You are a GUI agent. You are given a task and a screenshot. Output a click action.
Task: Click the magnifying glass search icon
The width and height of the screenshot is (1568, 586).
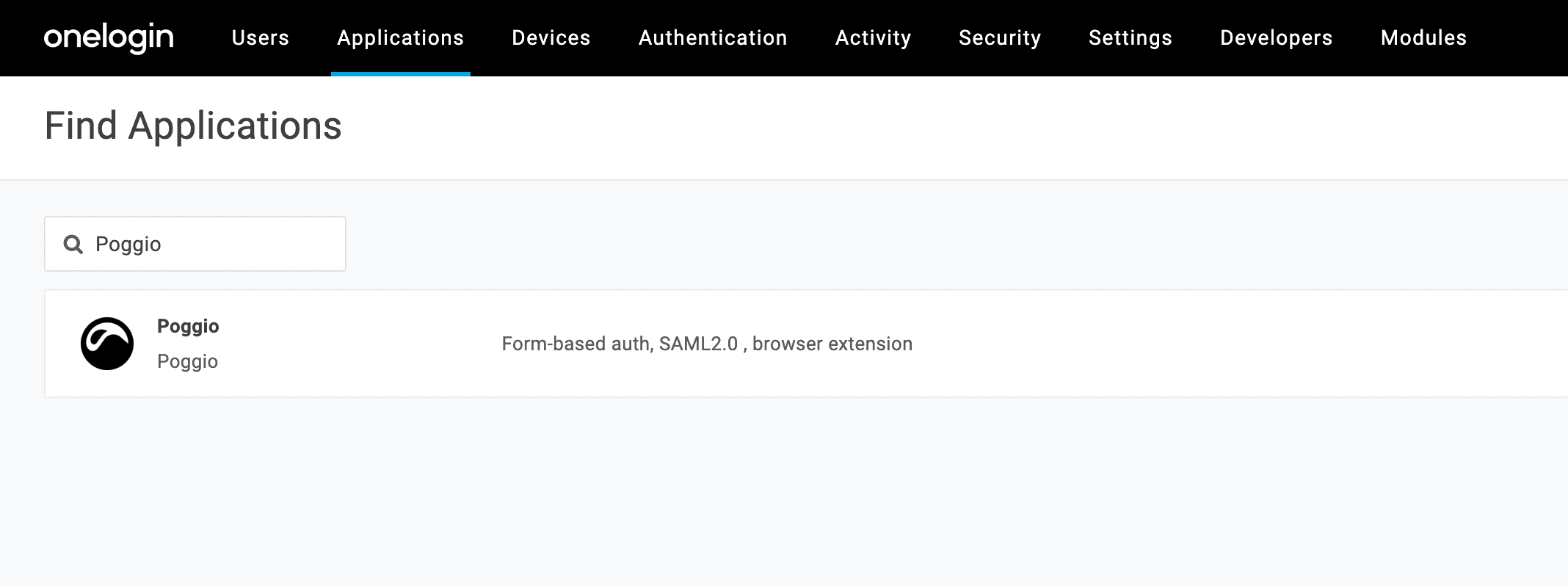tap(73, 244)
